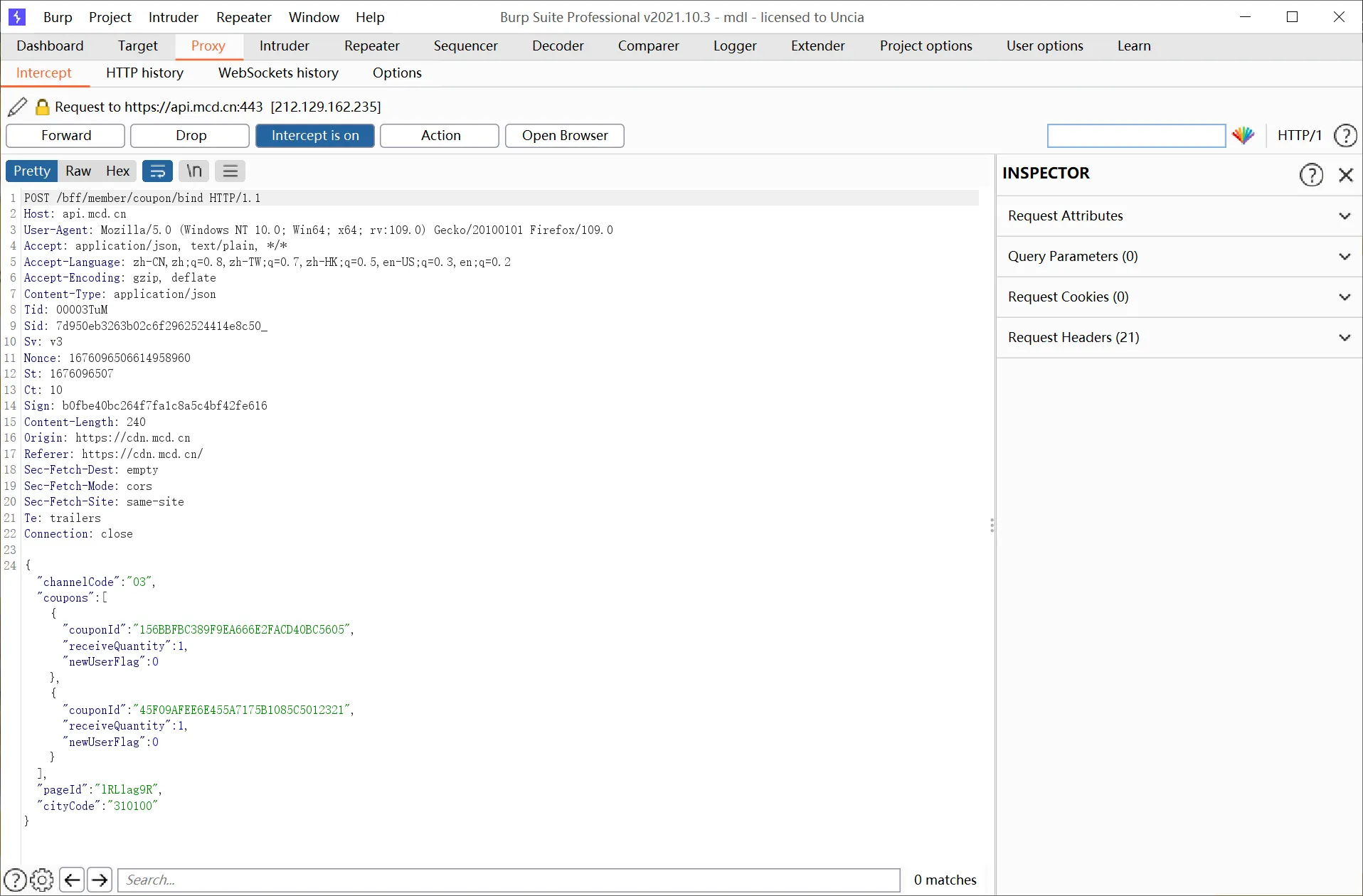Open the HTTP history sub-tab

[145, 73]
